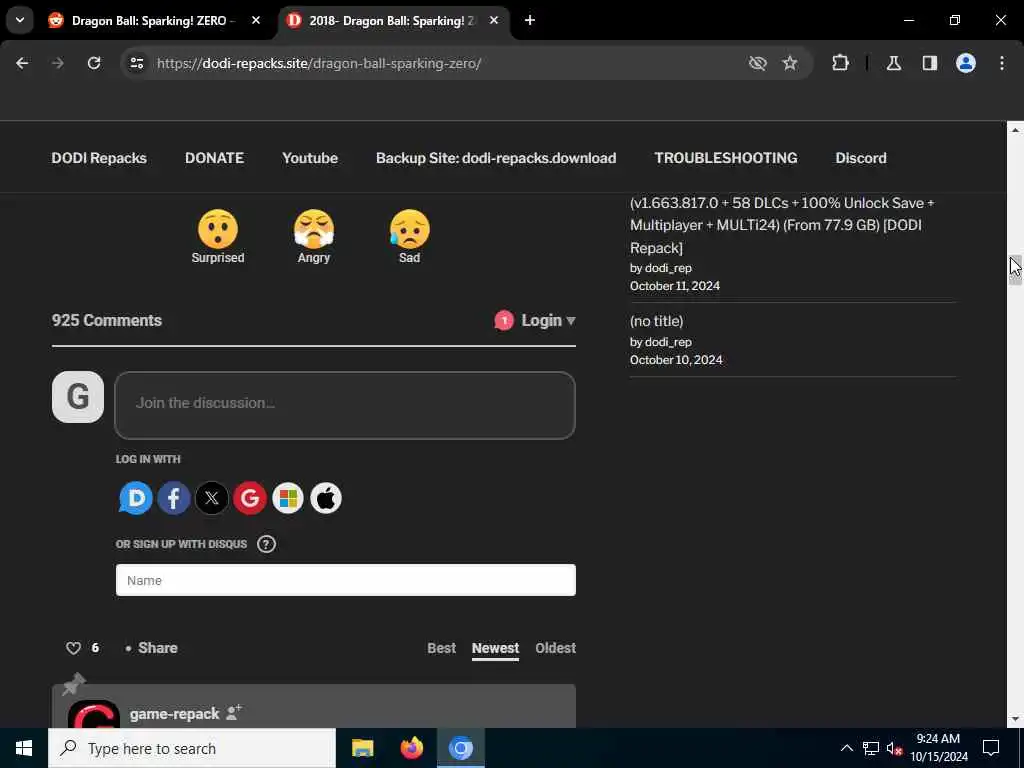The width and height of the screenshot is (1024, 768).
Task: Log in with Google icon
Action: click(249, 498)
